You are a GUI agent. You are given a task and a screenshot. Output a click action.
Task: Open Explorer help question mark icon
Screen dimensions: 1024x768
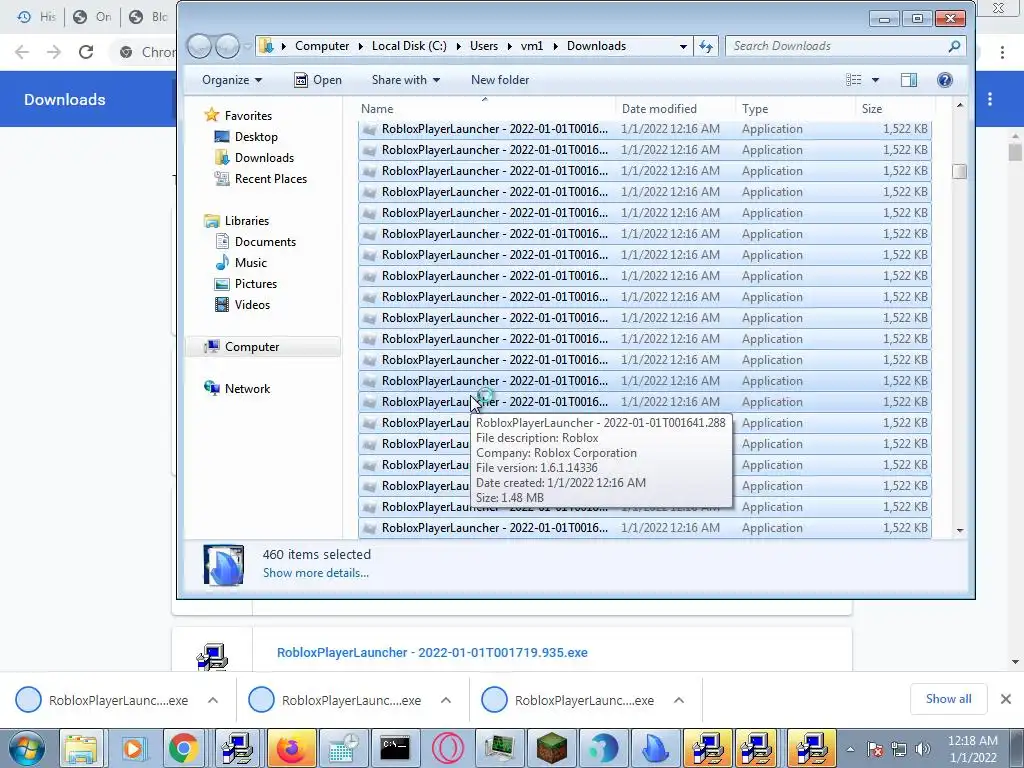click(944, 80)
